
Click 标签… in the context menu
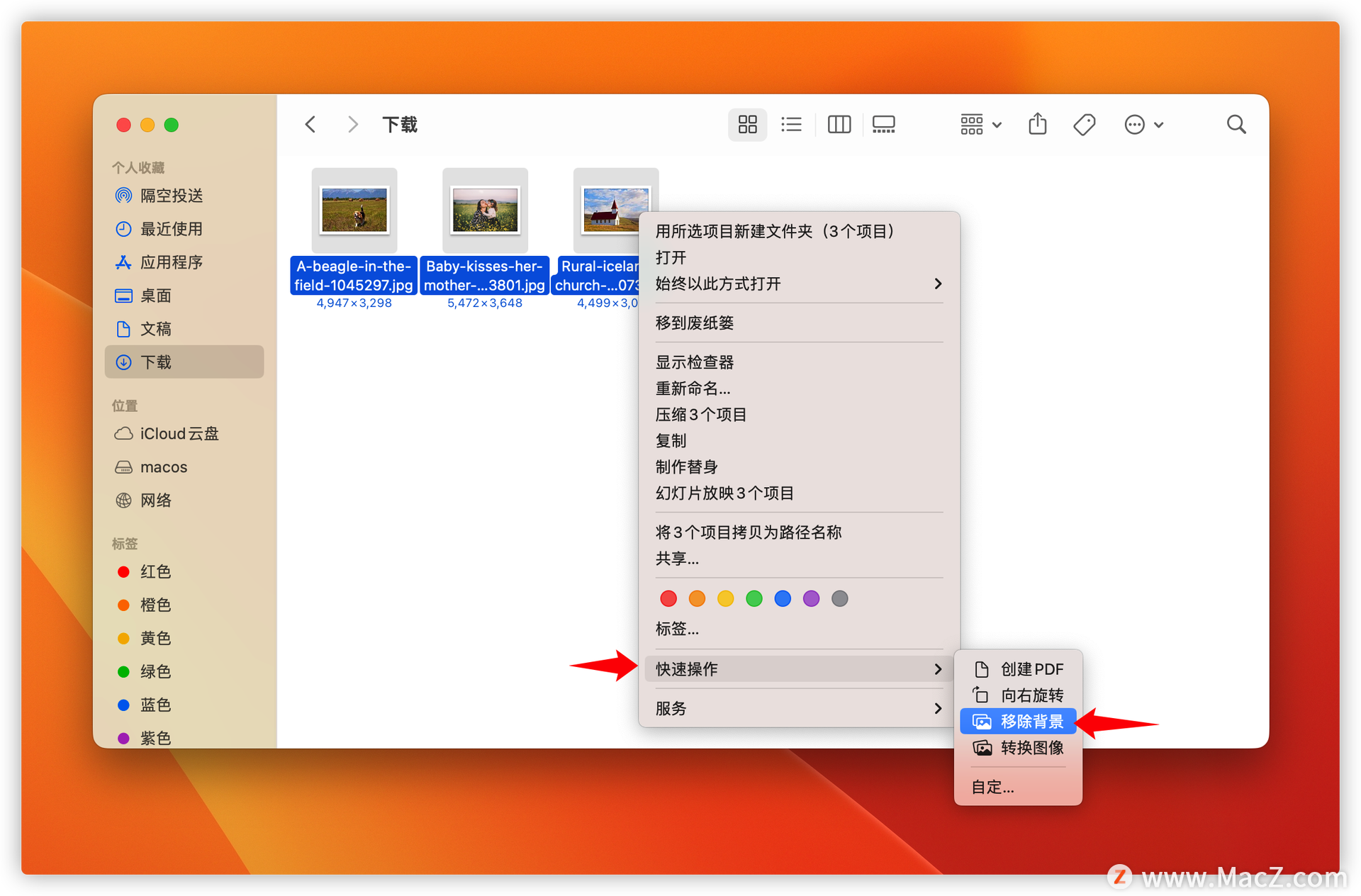click(x=677, y=629)
